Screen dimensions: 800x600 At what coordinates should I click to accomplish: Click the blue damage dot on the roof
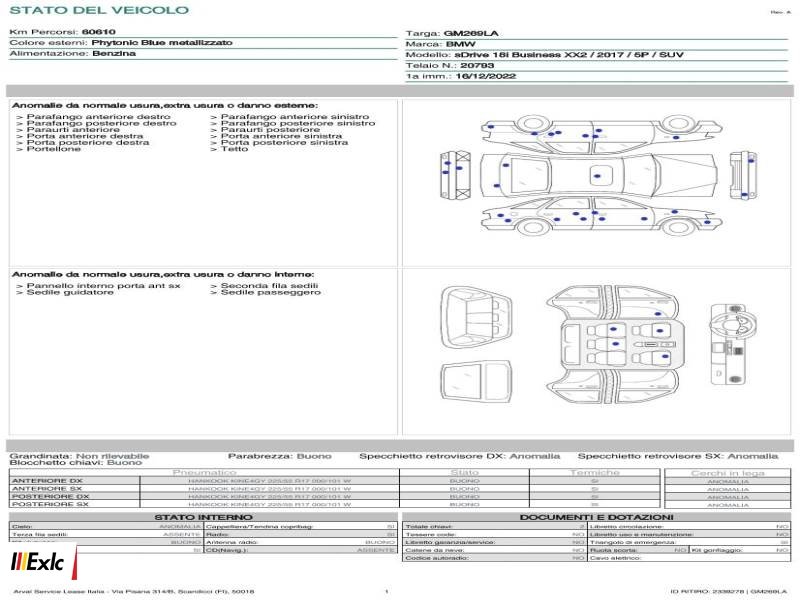point(597,176)
